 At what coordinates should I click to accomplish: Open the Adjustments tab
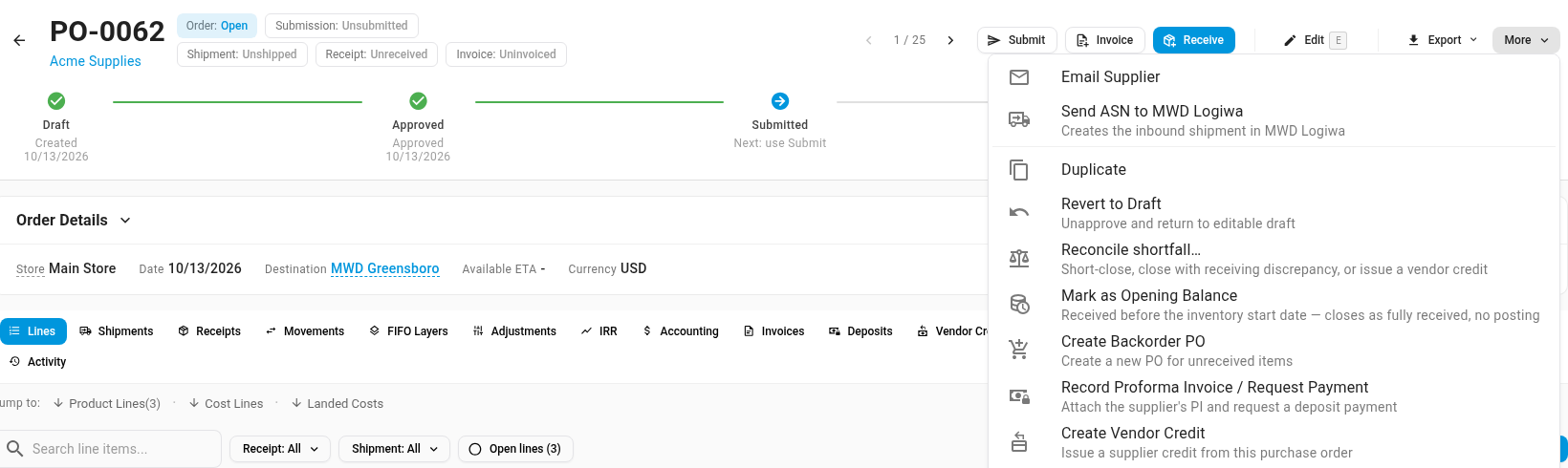click(514, 331)
